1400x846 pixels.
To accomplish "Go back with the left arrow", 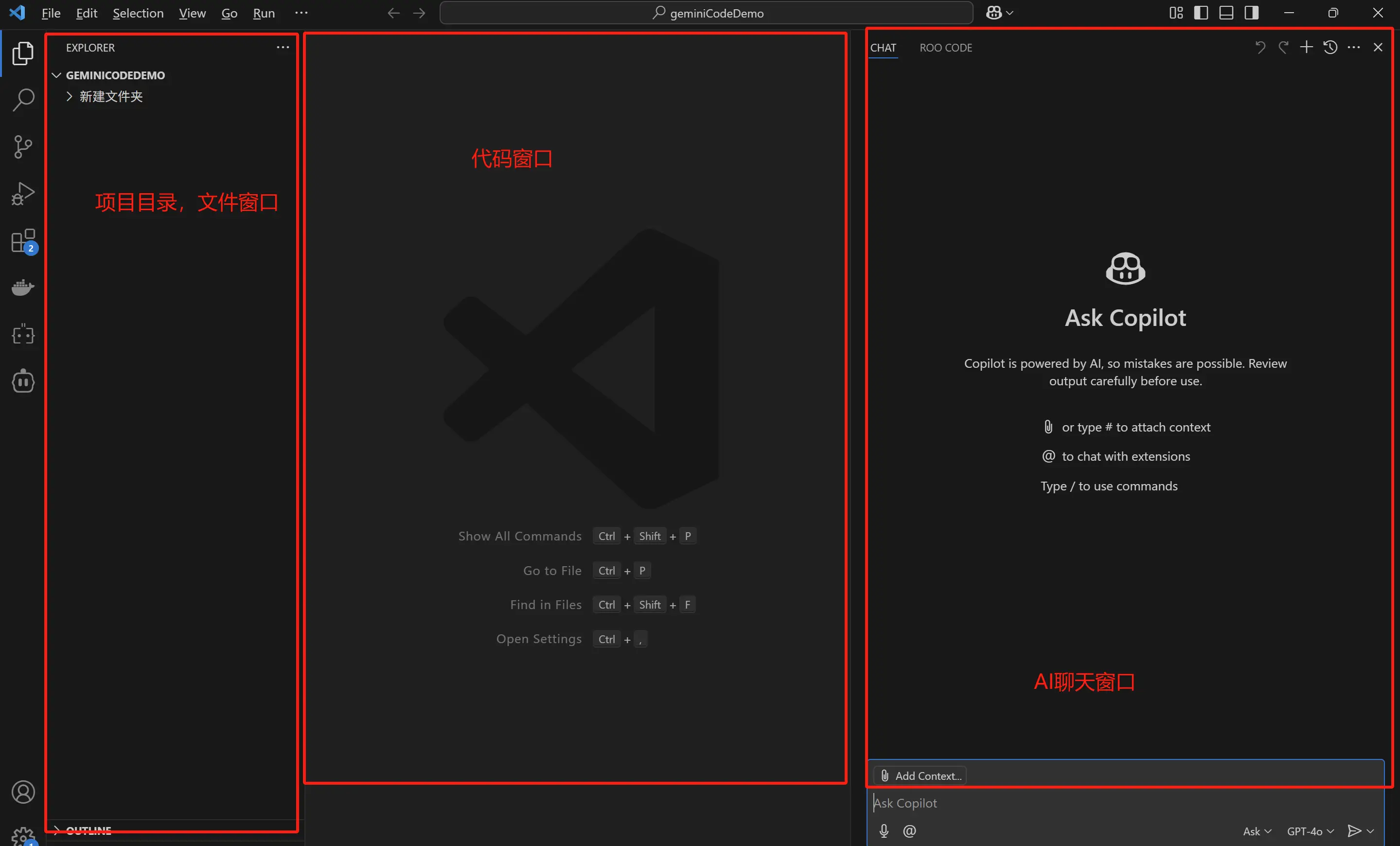I will click(x=393, y=13).
